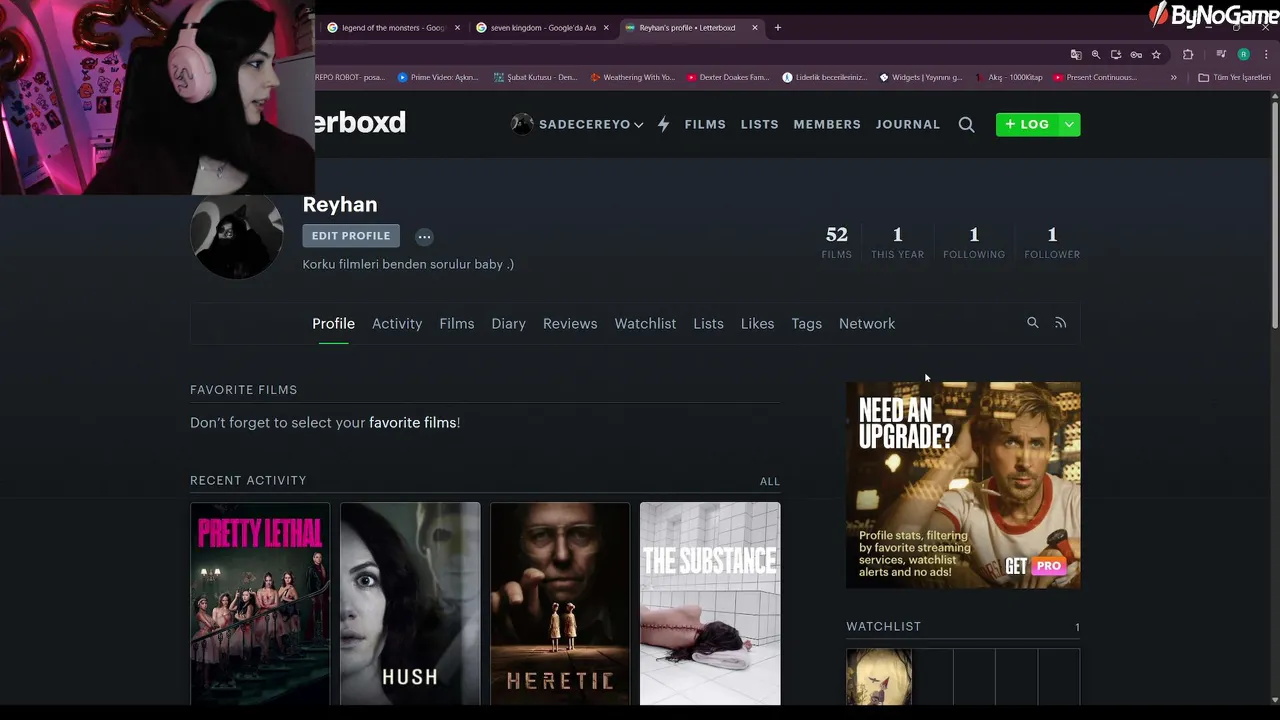Open the Tags profile tab
This screenshot has width=1280, height=720.
pos(806,324)
